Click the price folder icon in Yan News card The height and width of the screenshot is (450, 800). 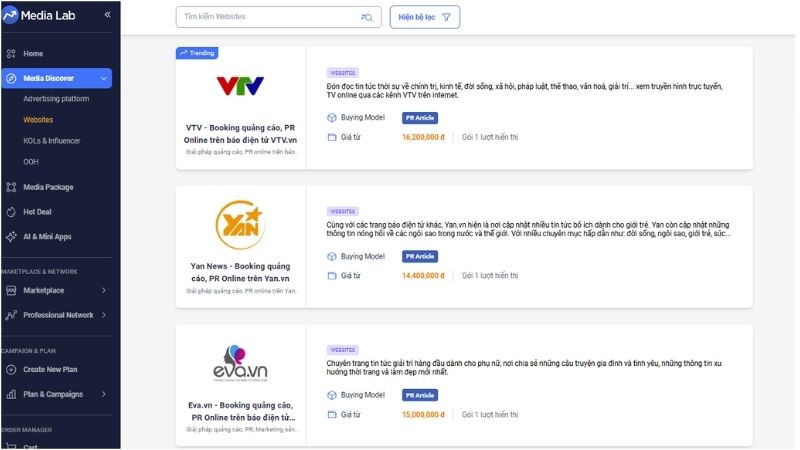coord(332,276)
